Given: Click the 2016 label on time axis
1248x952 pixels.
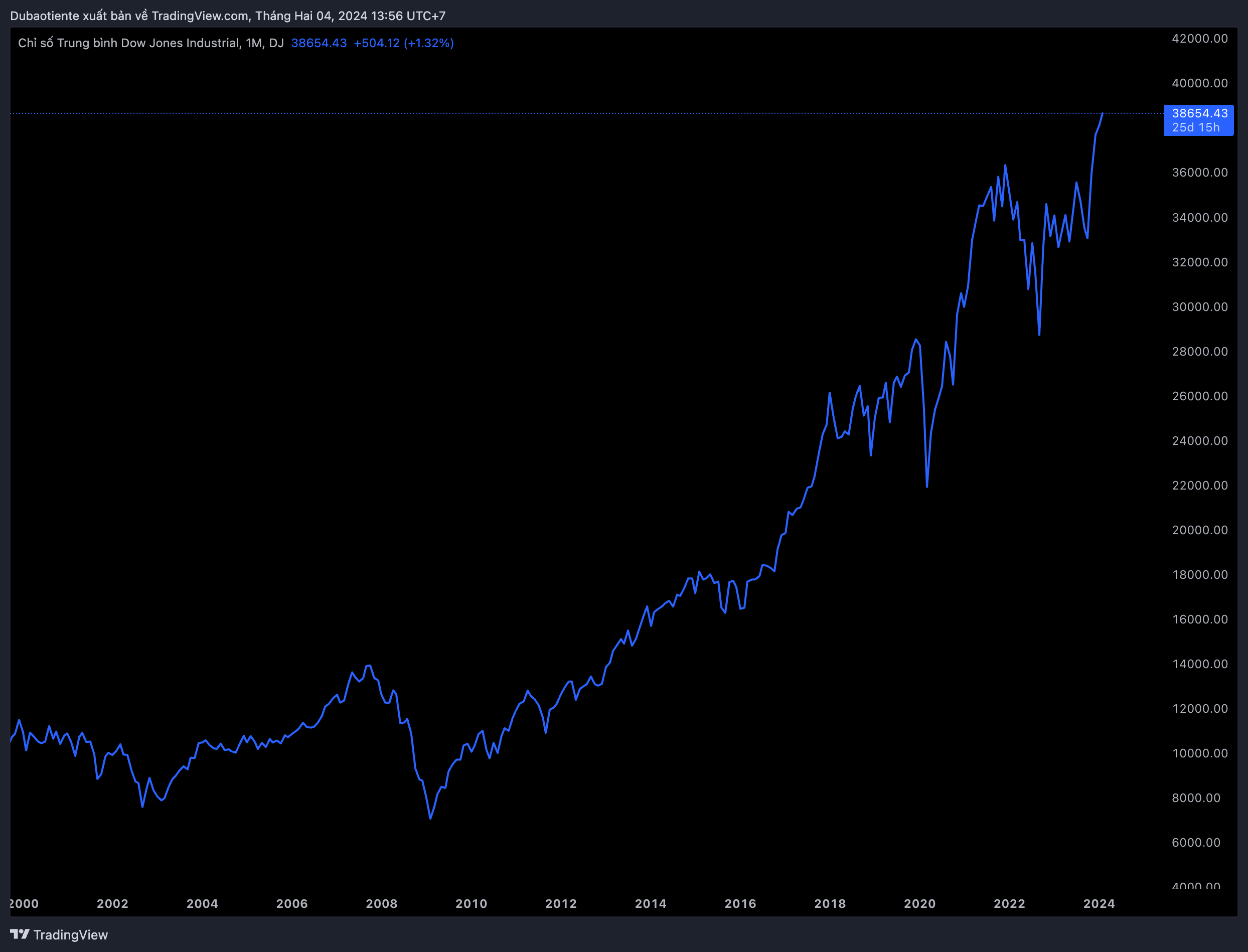Looking at the screenshot, I should [x=740, y=904].
